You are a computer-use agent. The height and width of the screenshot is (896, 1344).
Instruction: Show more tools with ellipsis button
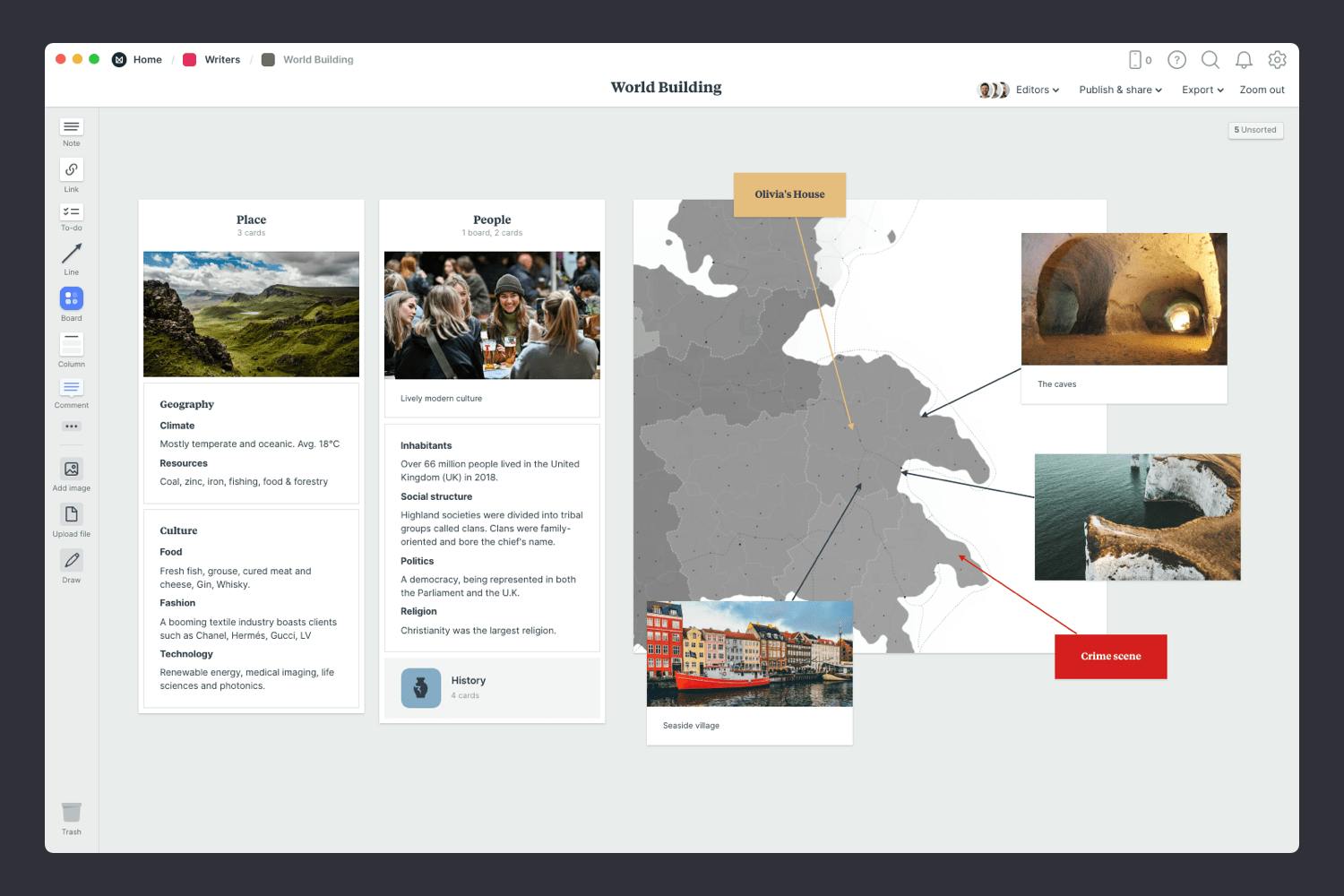tap(72, 426)
